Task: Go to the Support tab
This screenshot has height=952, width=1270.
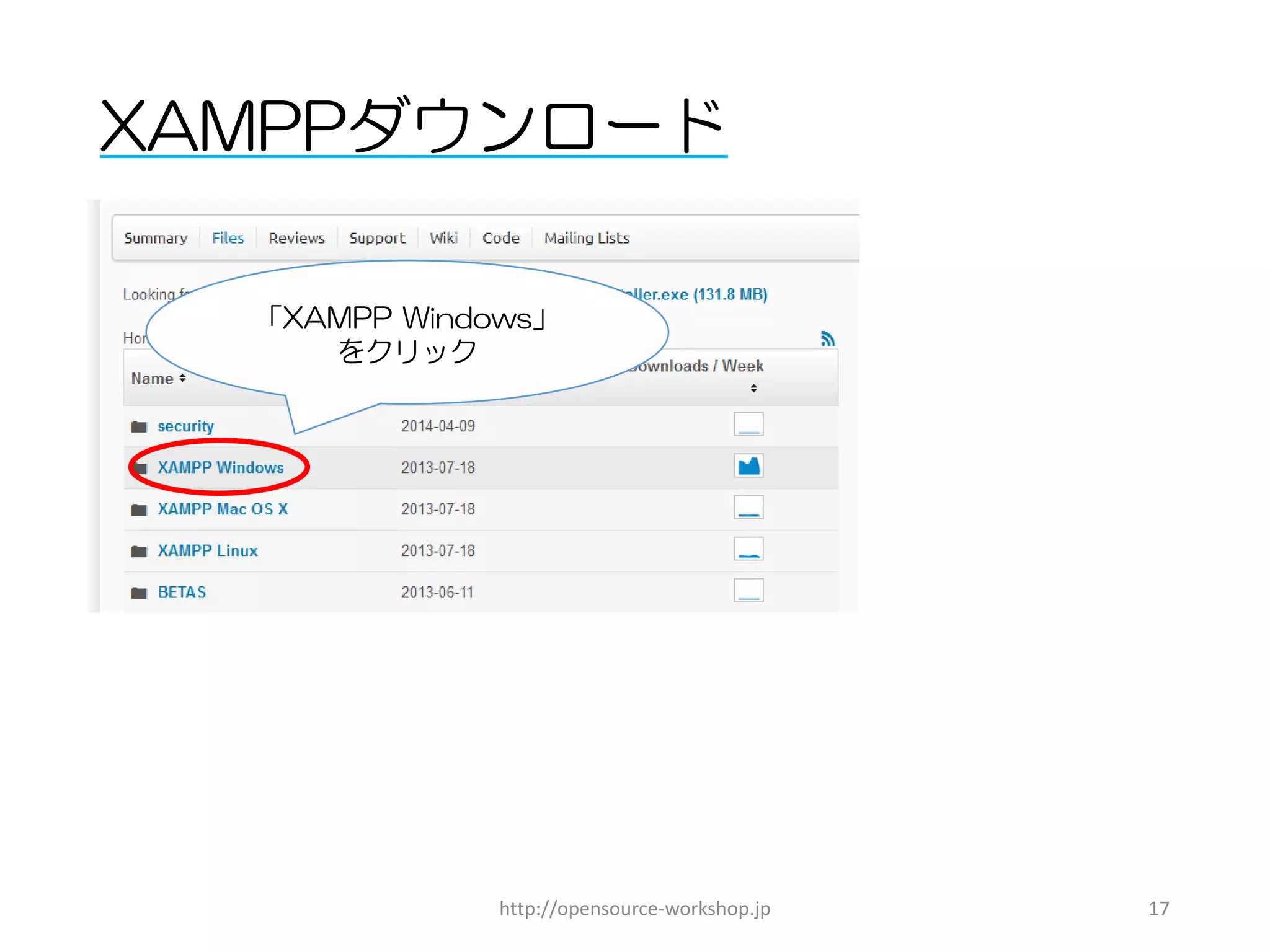Action: click(x=377, y=238)
